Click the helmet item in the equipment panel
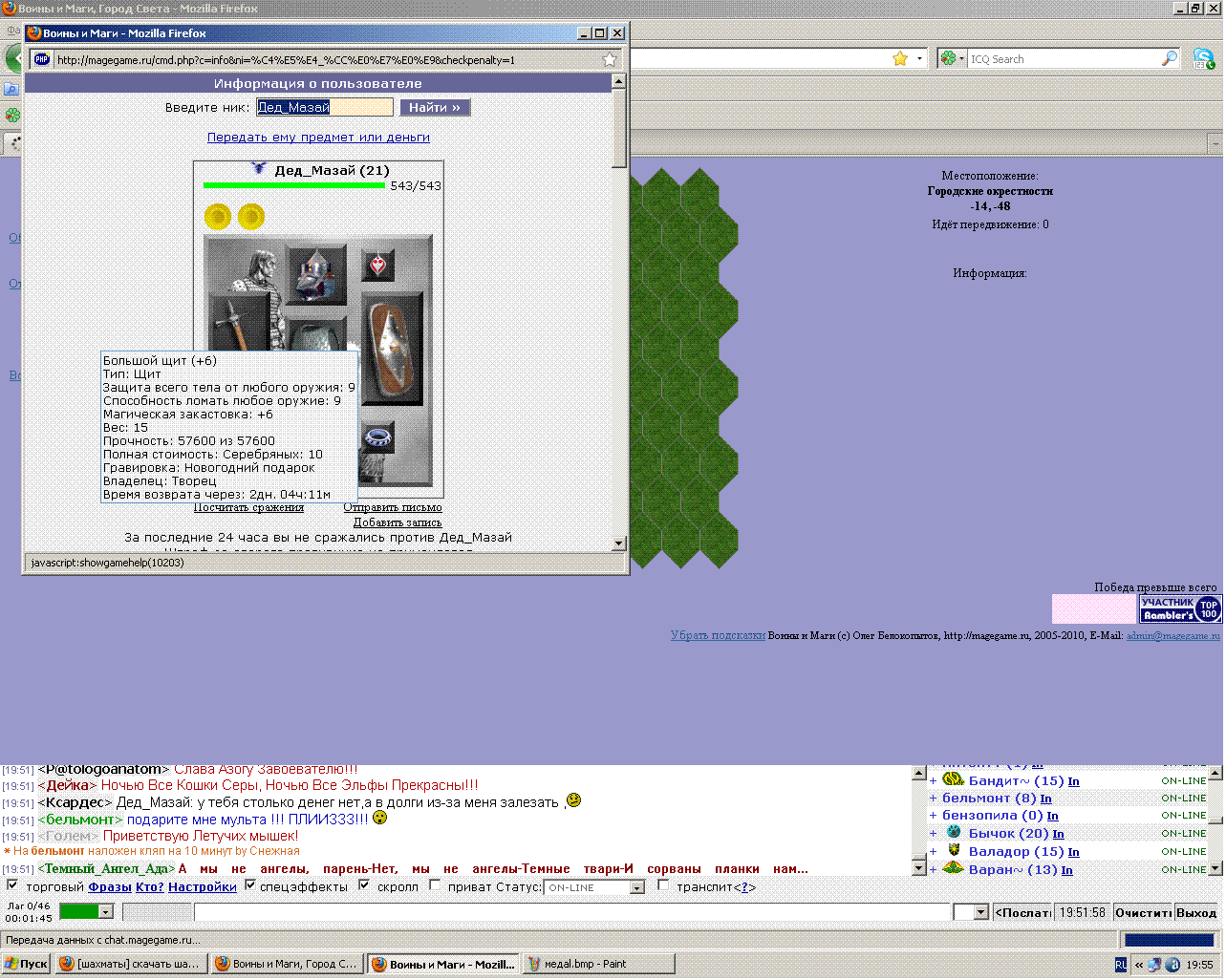1226x980 pixels. point(317,274)
